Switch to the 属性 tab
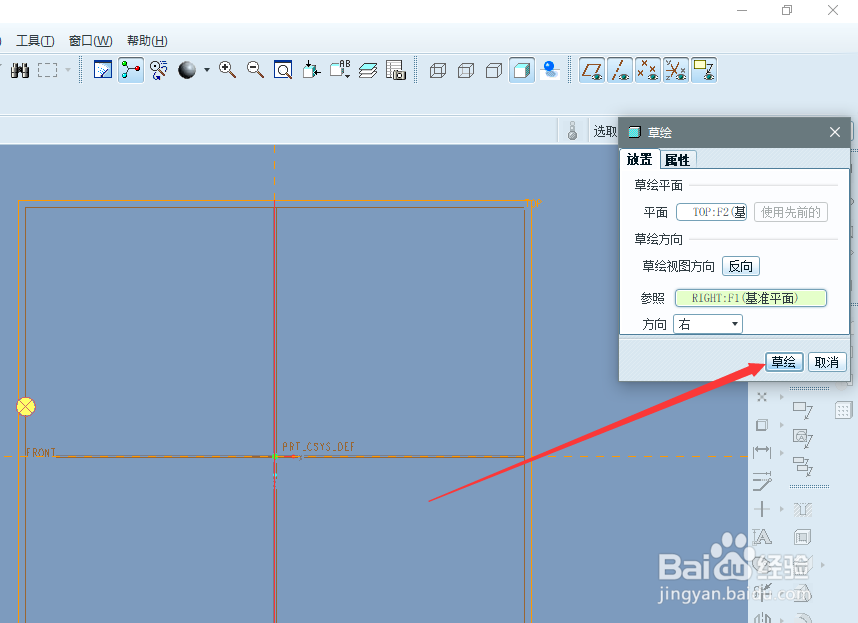This screenshot has height=623, width=858. point(678,160)
